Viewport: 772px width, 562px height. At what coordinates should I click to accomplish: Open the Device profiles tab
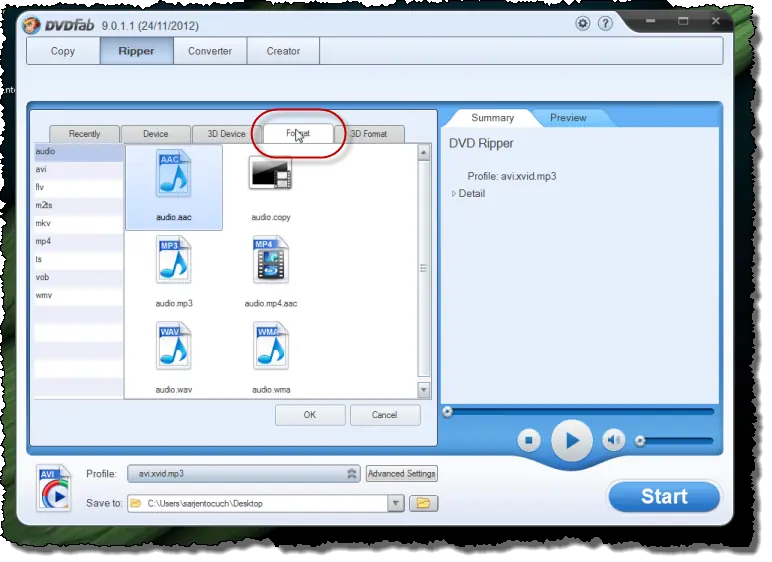point(156,134)
